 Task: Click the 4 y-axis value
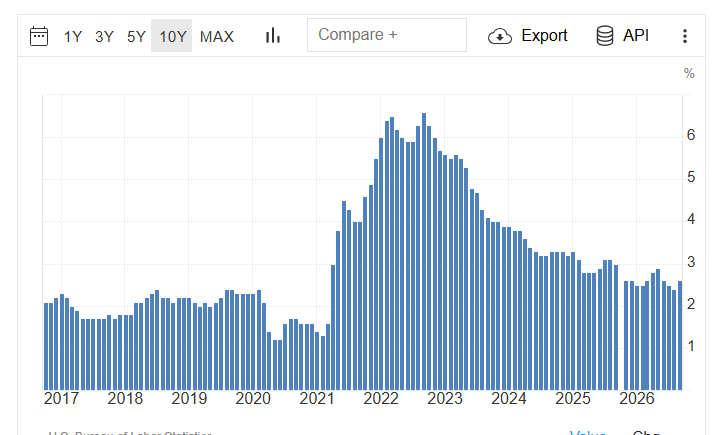pos(691,219)
